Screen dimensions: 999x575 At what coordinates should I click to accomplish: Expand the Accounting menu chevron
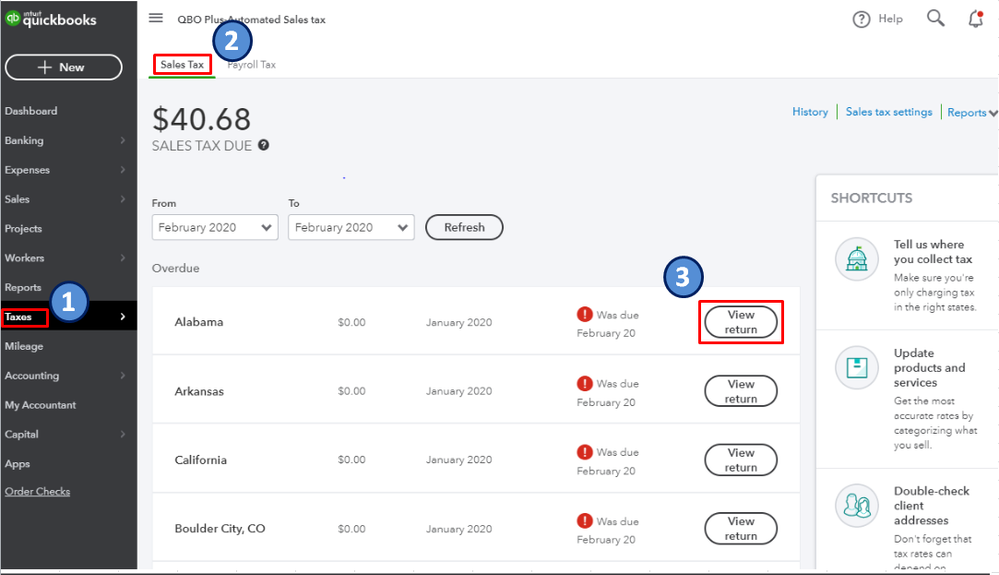coord(123,375)
